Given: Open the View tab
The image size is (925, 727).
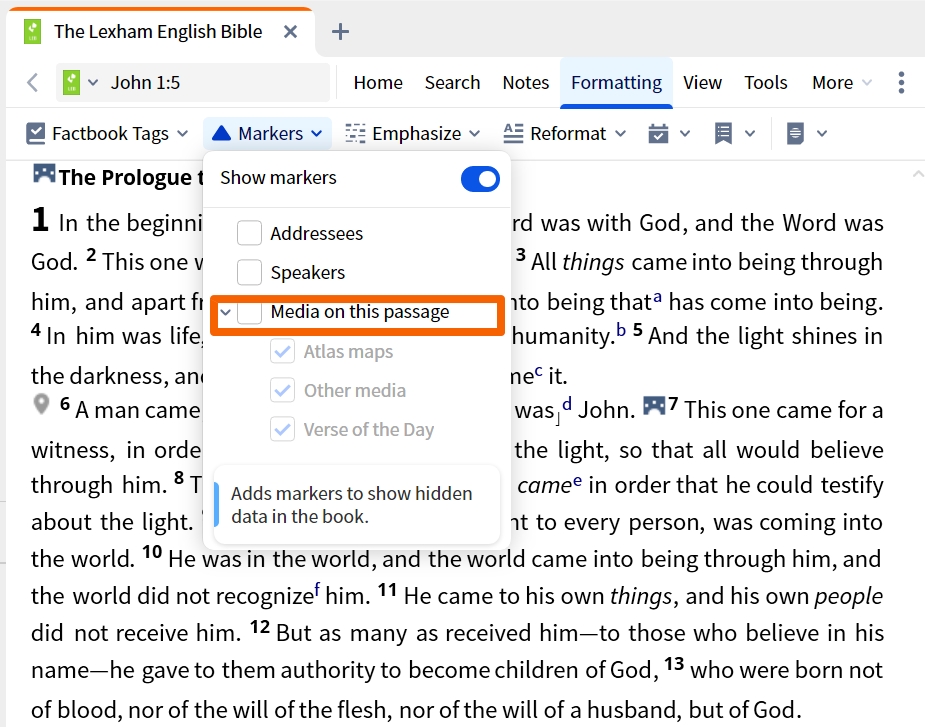Looking at the screenshot, I should tap(702, 83).
